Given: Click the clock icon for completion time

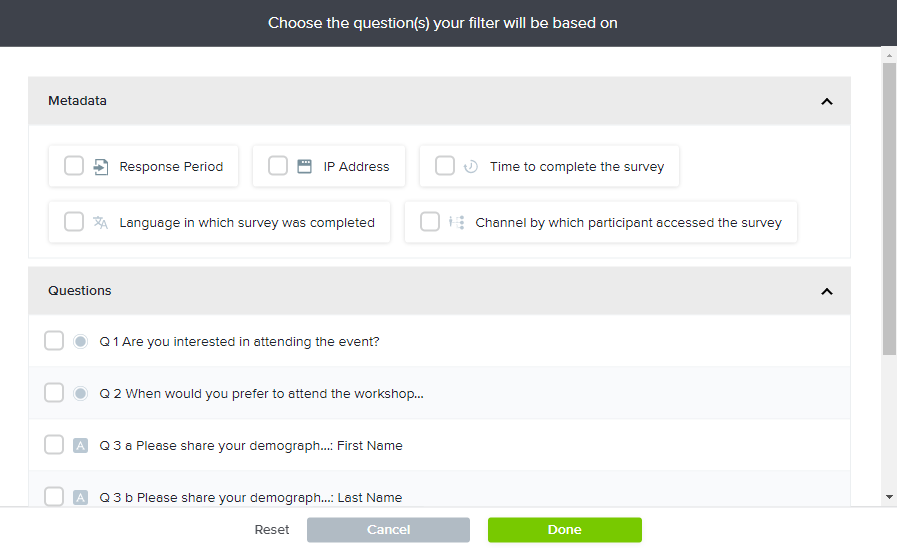Looking at the screenshot, I should 471,167.
